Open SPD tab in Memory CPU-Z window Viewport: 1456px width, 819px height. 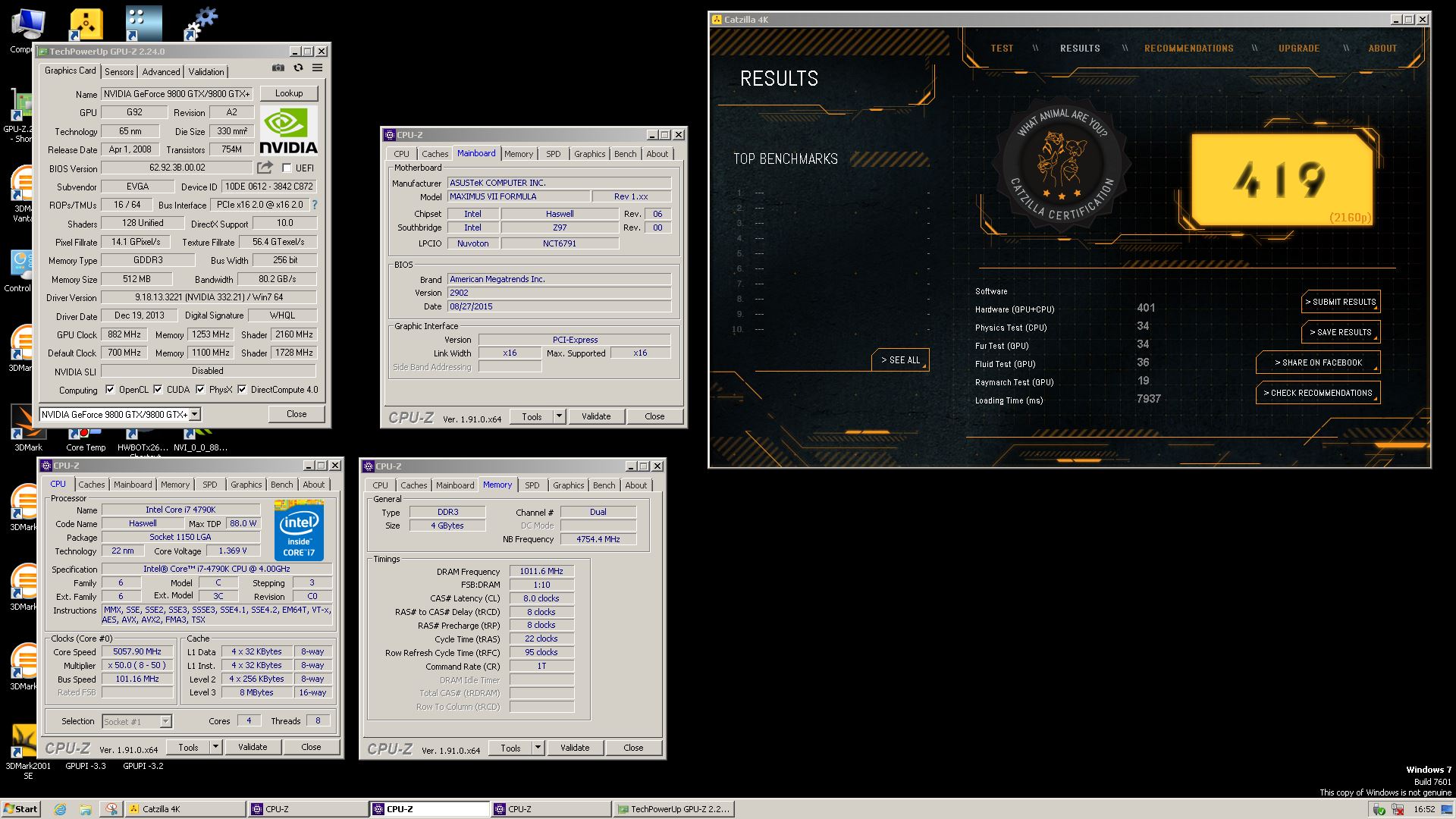[x=532, y=485]
